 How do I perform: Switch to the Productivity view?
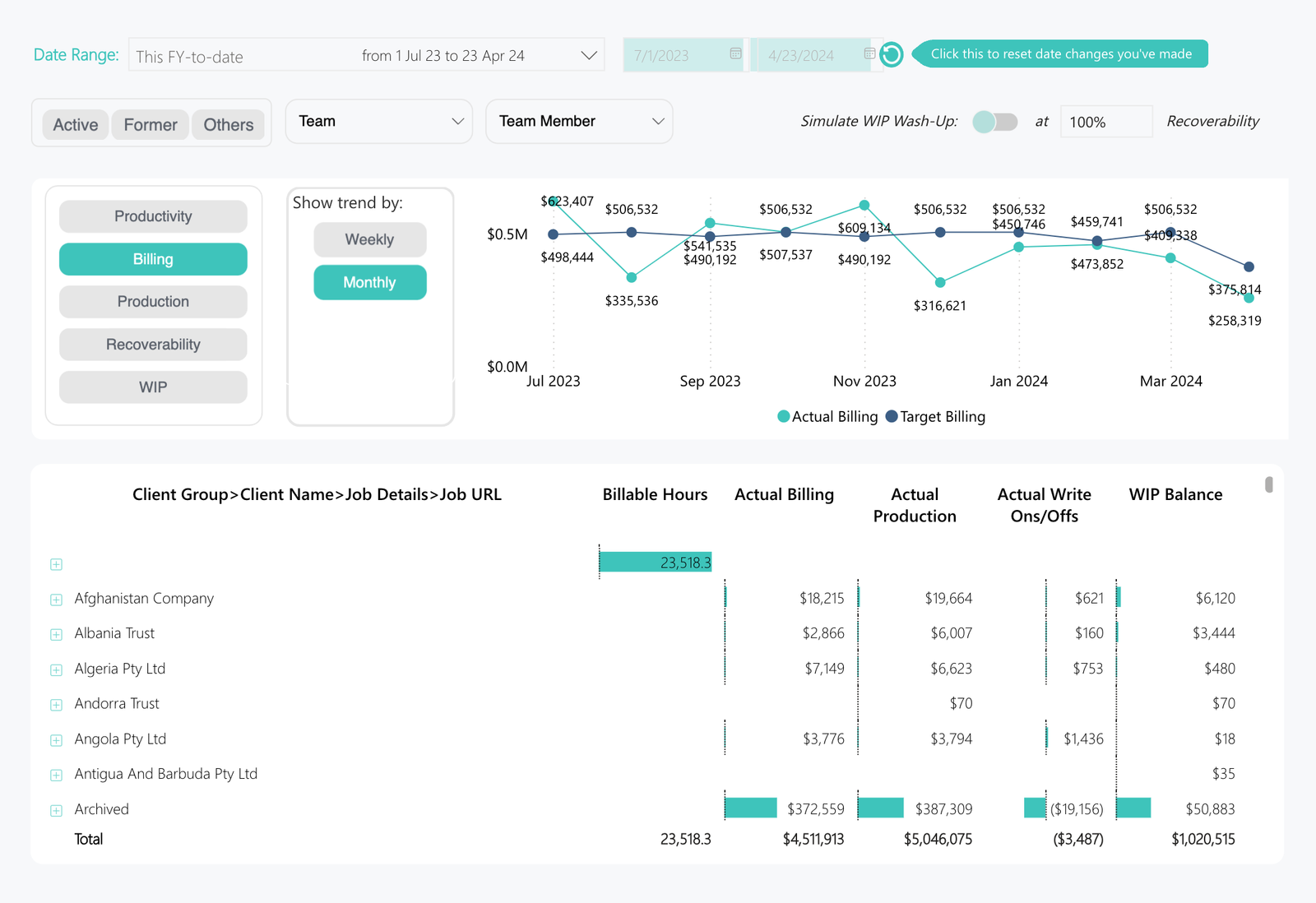(x=153, y=216)
